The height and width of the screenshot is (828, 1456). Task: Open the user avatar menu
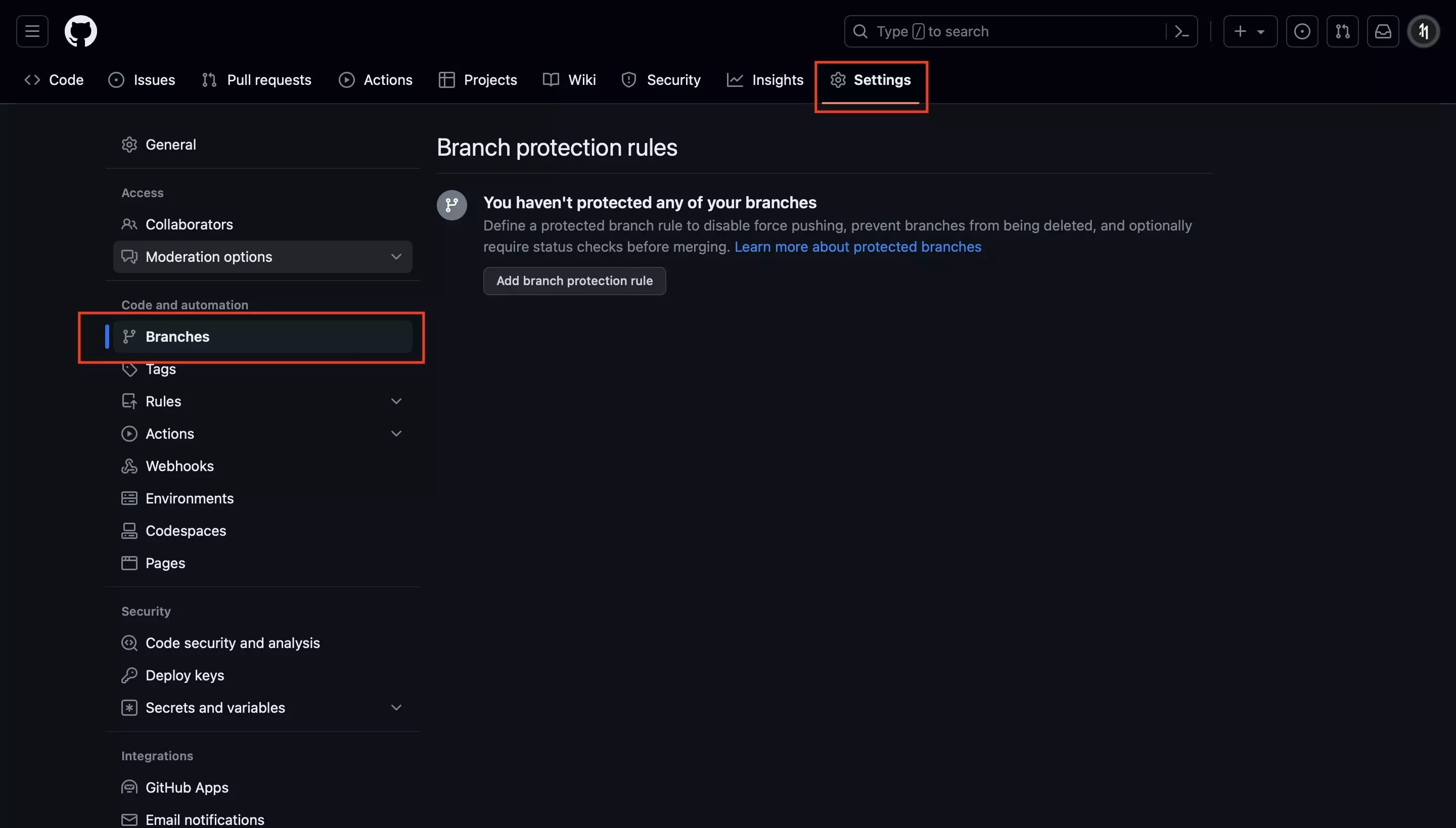point(1424,31)
